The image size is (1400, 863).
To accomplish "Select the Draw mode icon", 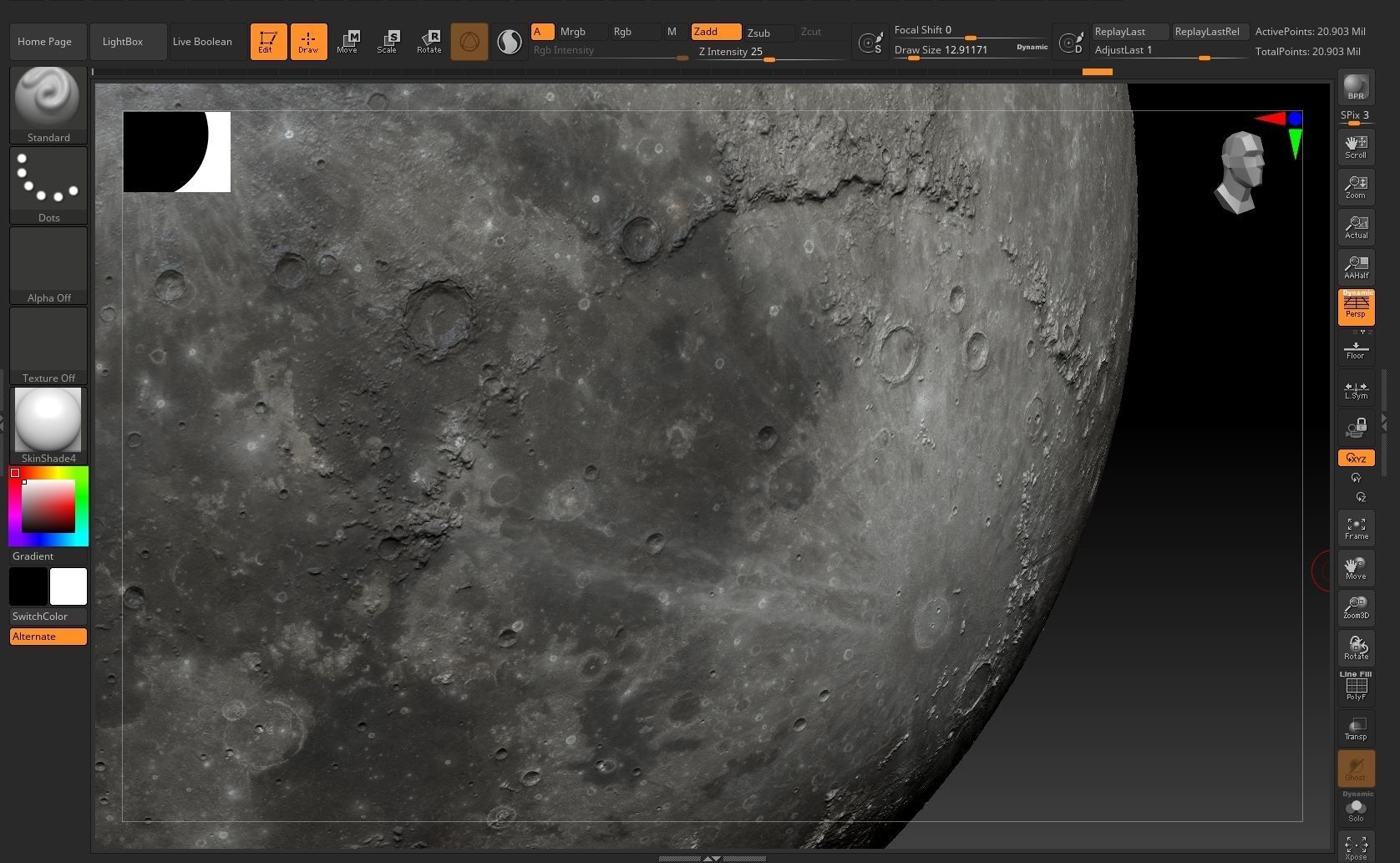I will [308, 42].
